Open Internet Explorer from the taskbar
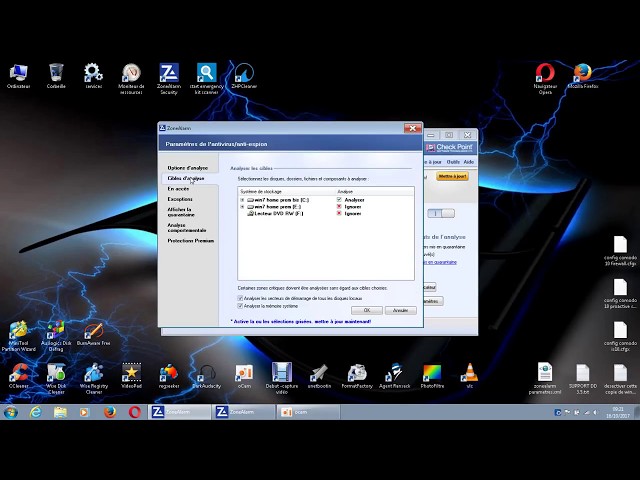The height and width of the screenshot is (480, 640). (36, 412)
